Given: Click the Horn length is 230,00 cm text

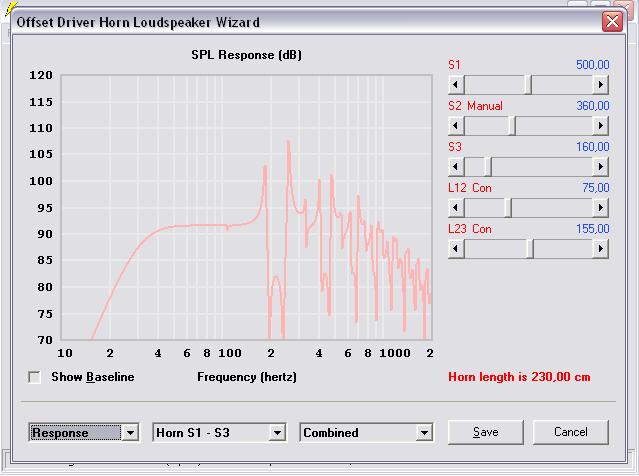Looking at the screenshot, I should pyautogui.click(x=519, y=377).
